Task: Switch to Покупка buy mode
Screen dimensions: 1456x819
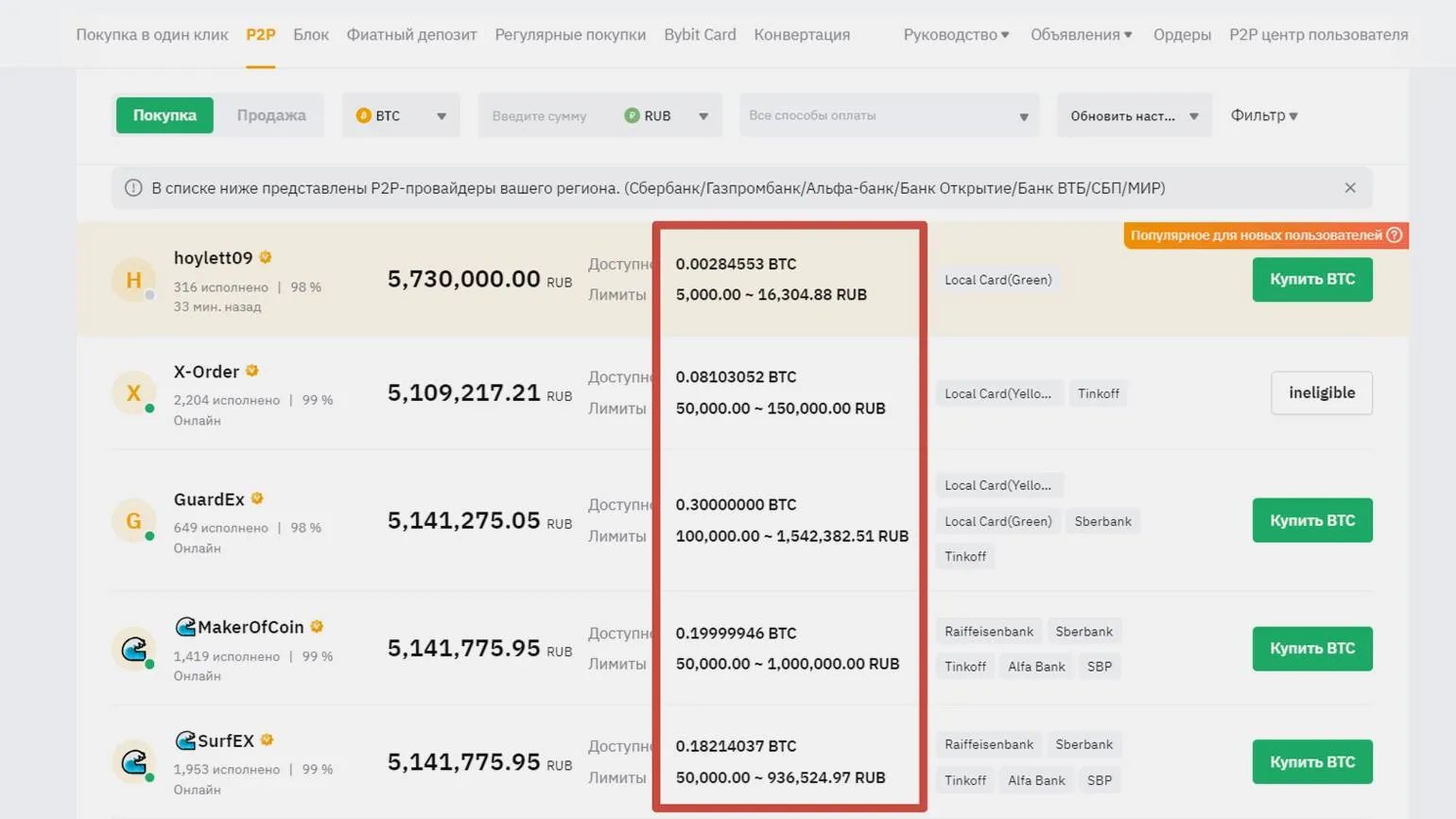Action: 165,115
